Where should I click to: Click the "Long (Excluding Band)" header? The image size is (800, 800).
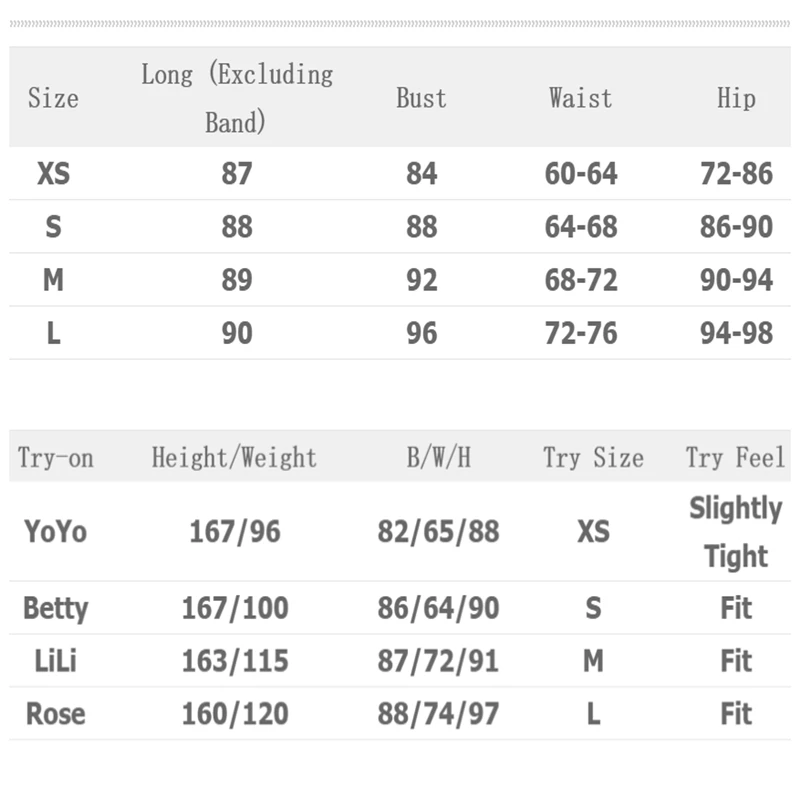[x=237, y=98]
